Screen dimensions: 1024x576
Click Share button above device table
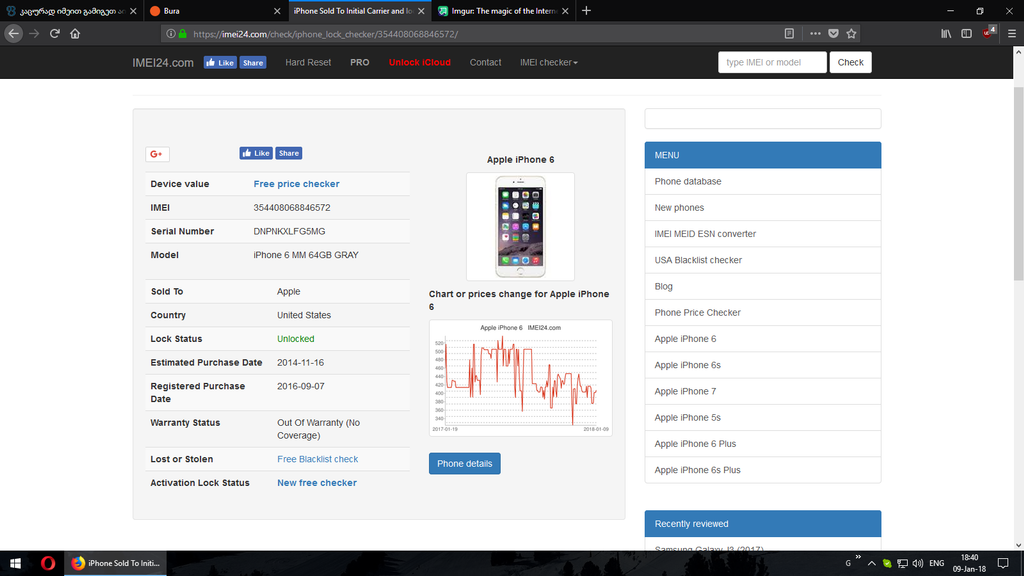coord(288,153)
